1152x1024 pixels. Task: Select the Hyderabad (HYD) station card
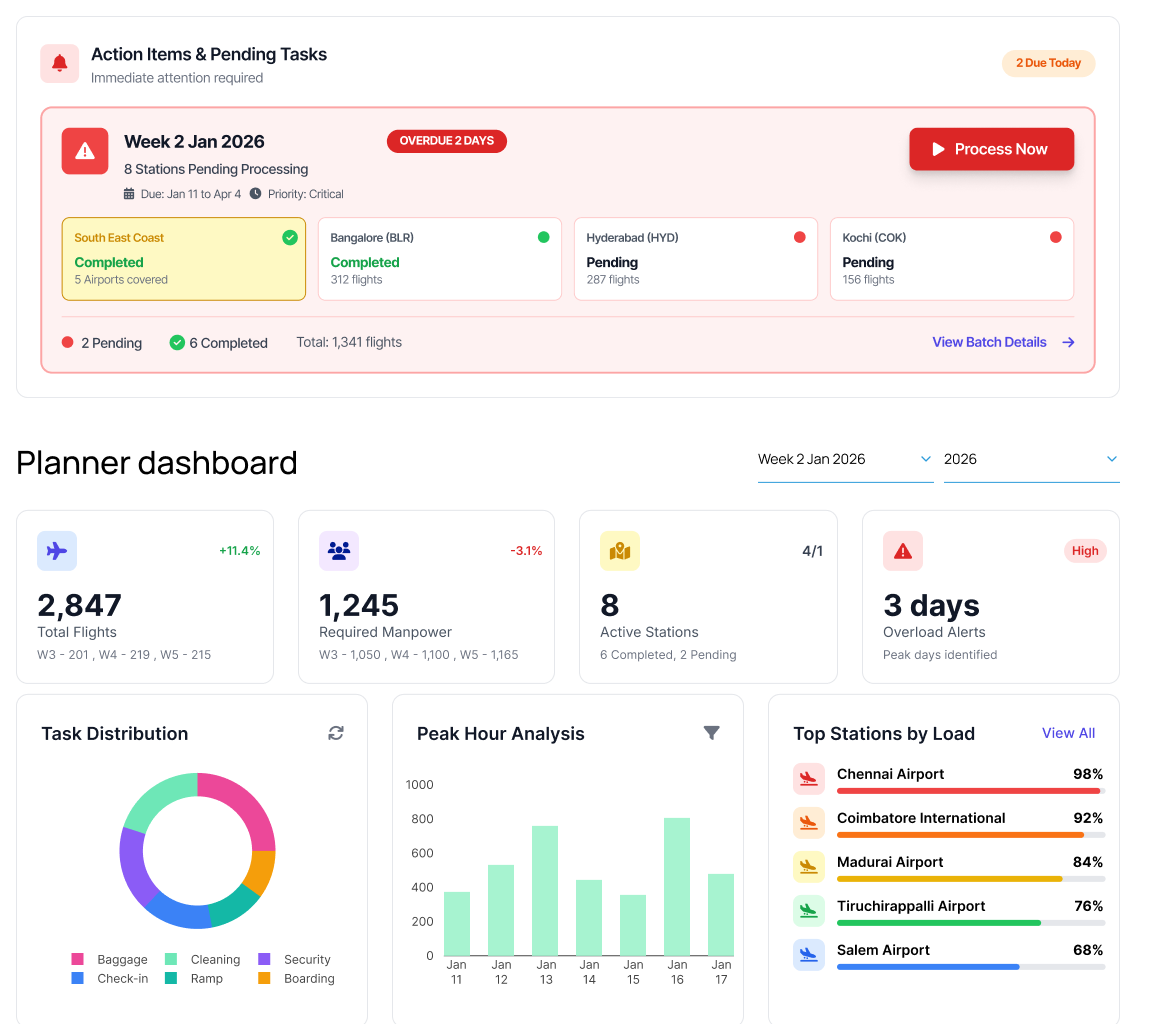point(695,258)
